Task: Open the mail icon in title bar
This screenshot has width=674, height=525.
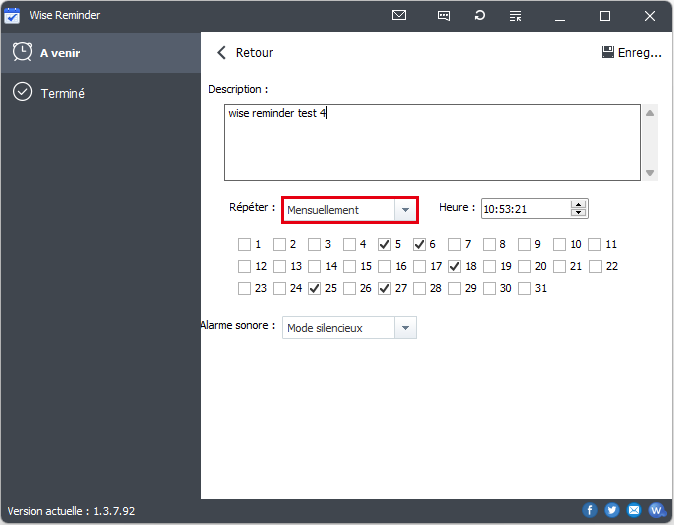Action: [x=399, y=15]
